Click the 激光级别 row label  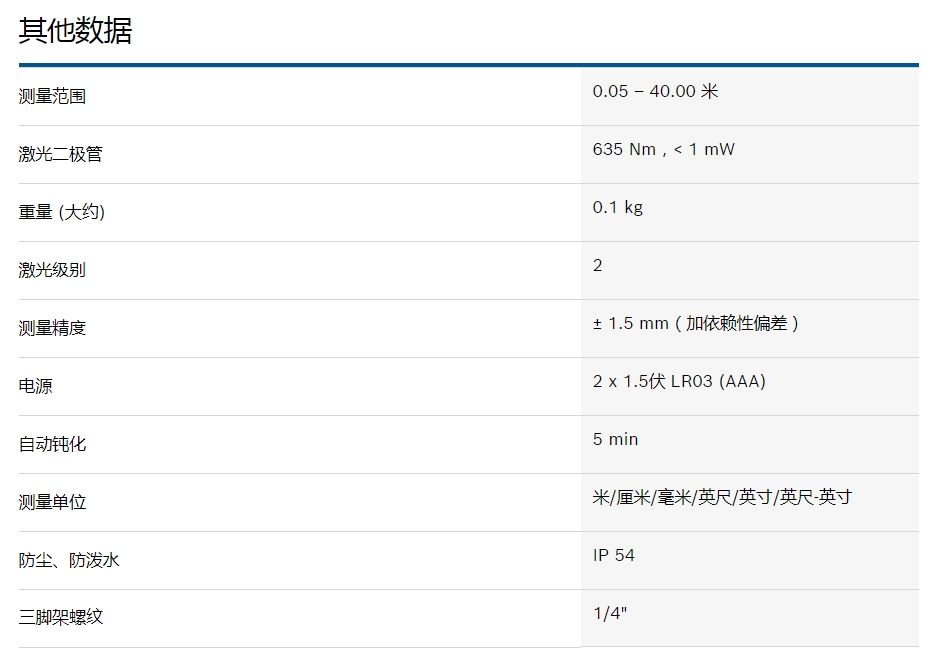click(x=52, y=271)
